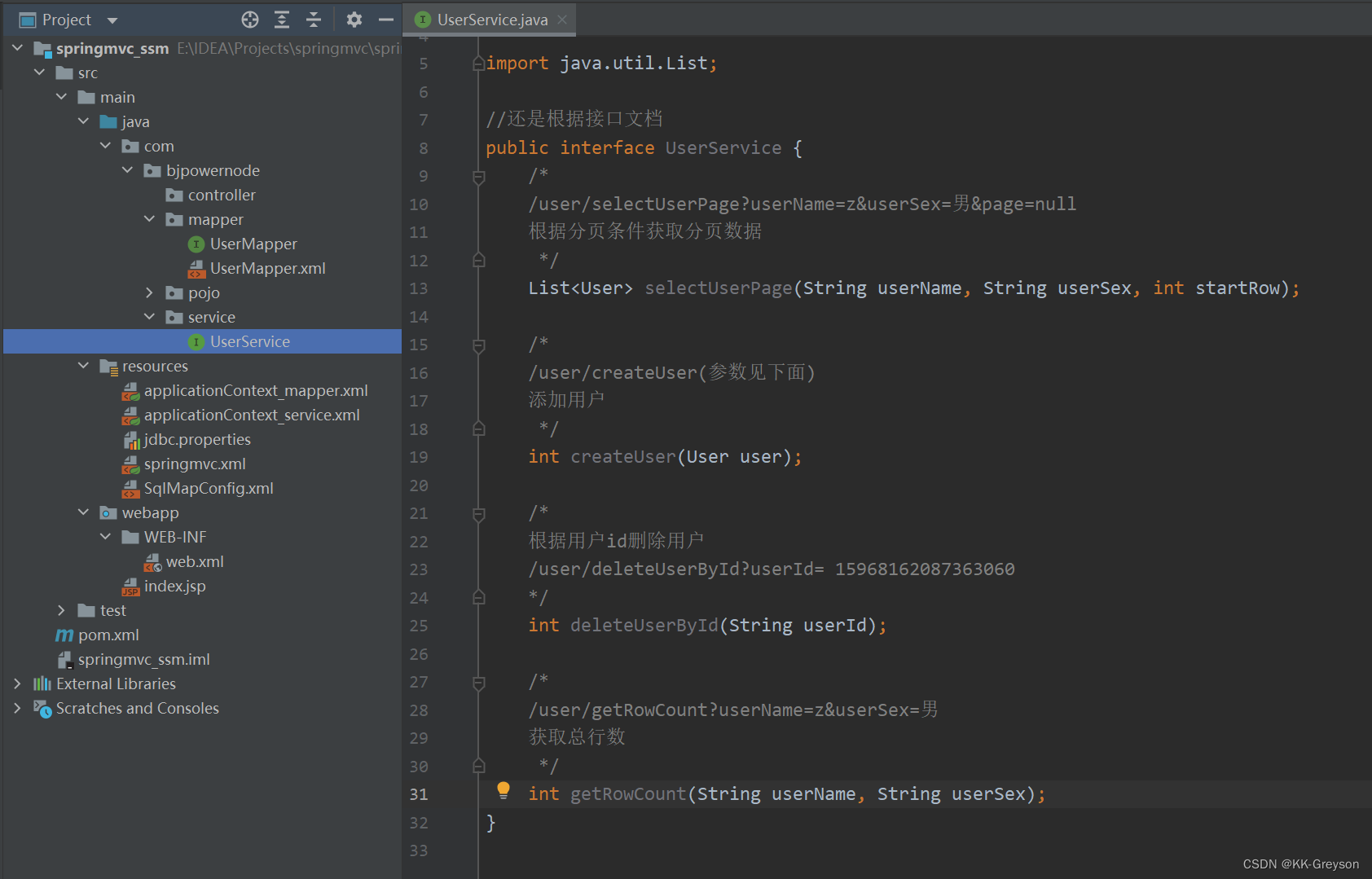Image resolution: width=1372 pixels, height=879 pixels.
Task: Open the Project view dropdown arrow
Action: 112,20
